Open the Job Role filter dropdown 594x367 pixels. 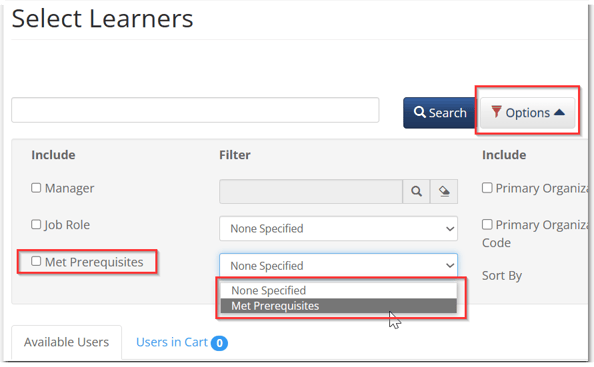click(x=338, y=228)
